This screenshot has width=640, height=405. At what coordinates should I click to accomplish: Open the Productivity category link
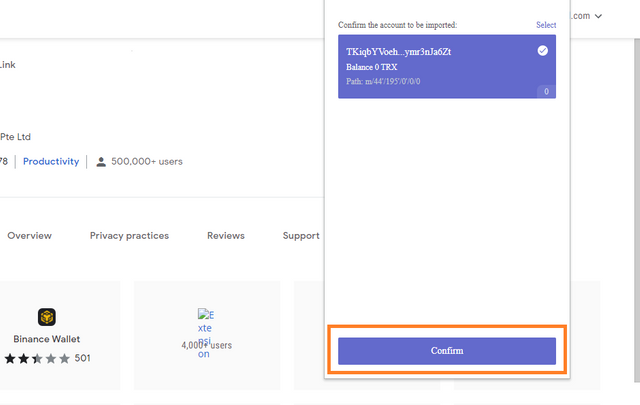51,162
